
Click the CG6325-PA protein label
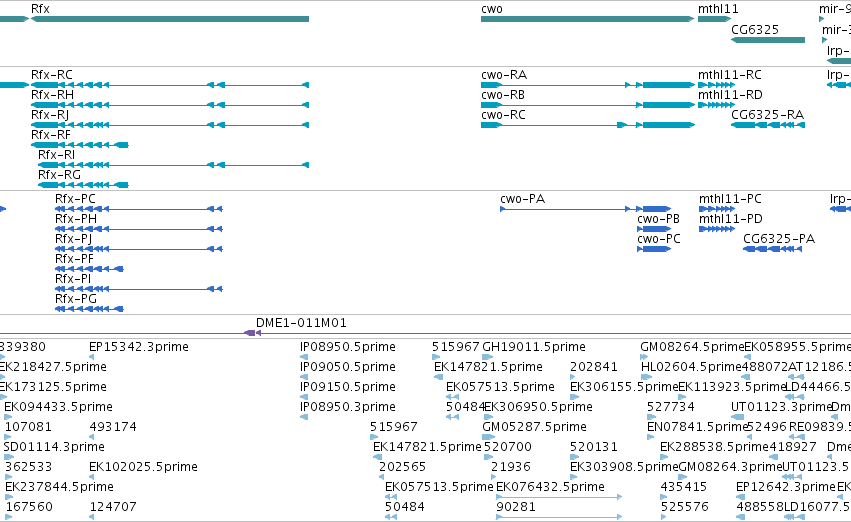click(x=779, y=239)
